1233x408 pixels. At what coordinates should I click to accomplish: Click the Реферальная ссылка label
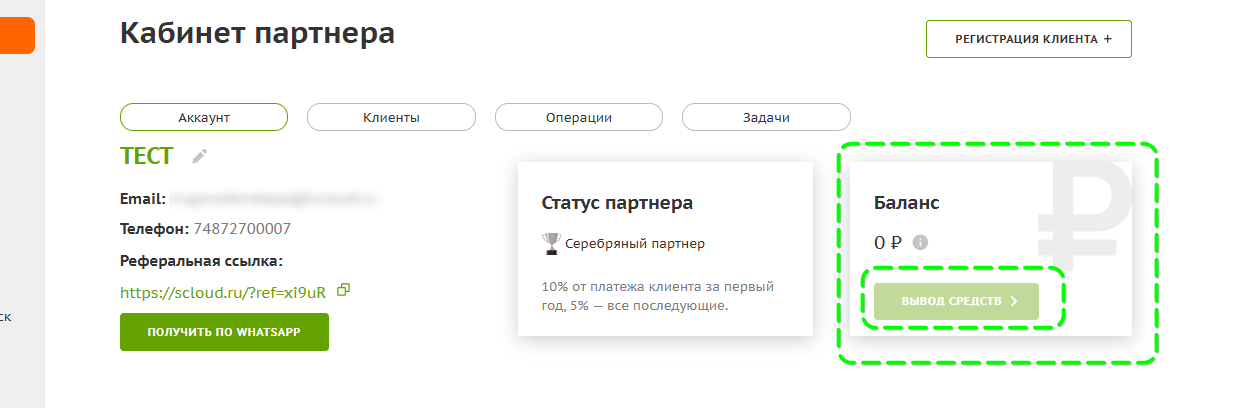tap(202, 261)
